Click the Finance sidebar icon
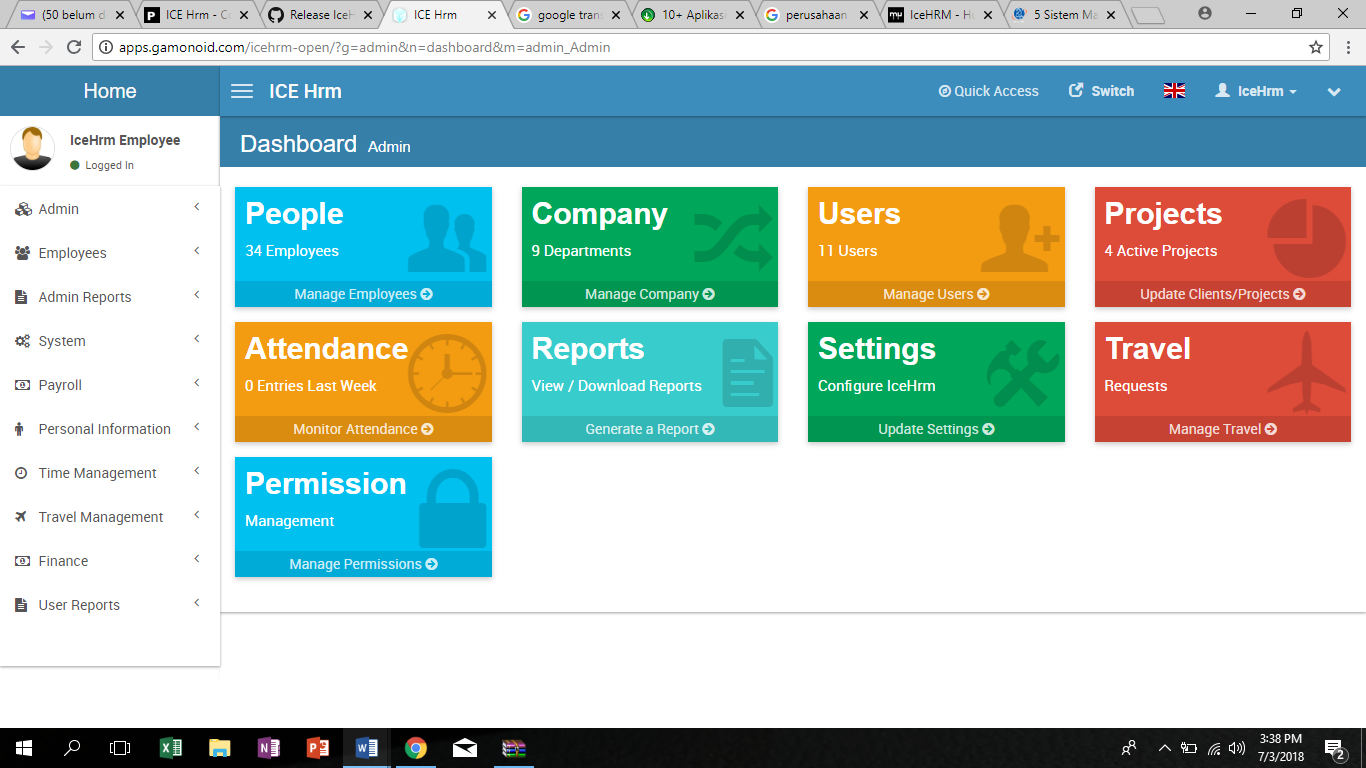 22,560
